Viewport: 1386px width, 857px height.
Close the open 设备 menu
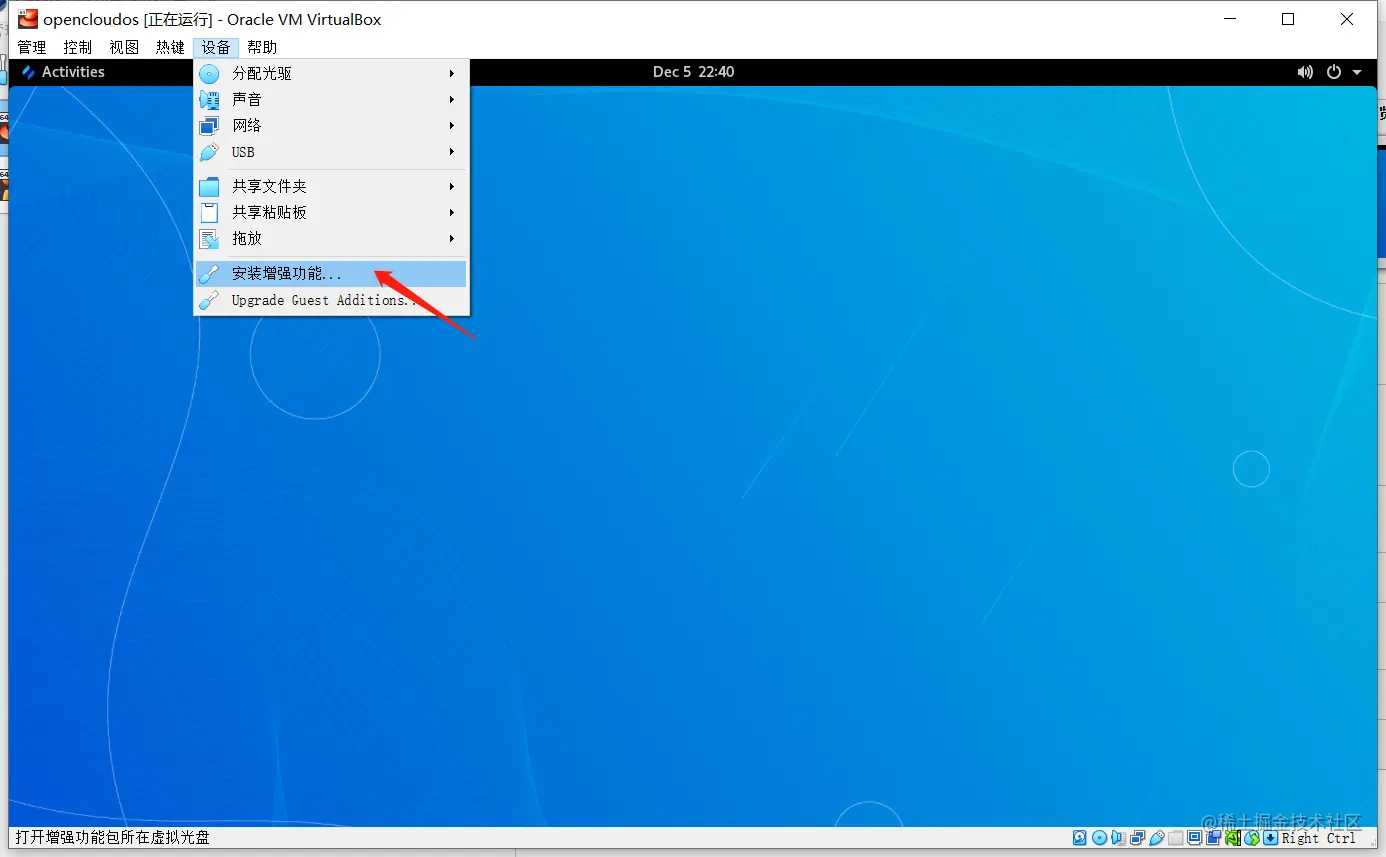click(216, 47)
